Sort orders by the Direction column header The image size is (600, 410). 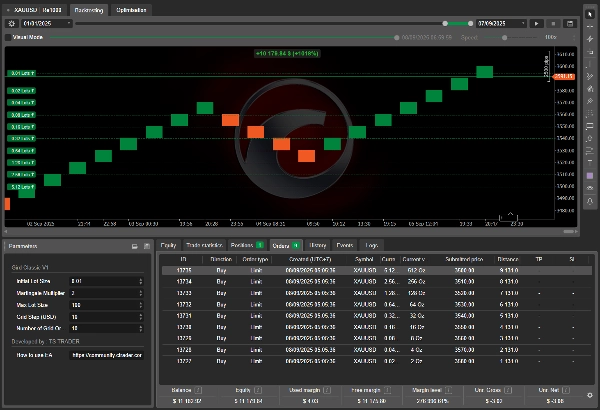(x=221, y=260)
